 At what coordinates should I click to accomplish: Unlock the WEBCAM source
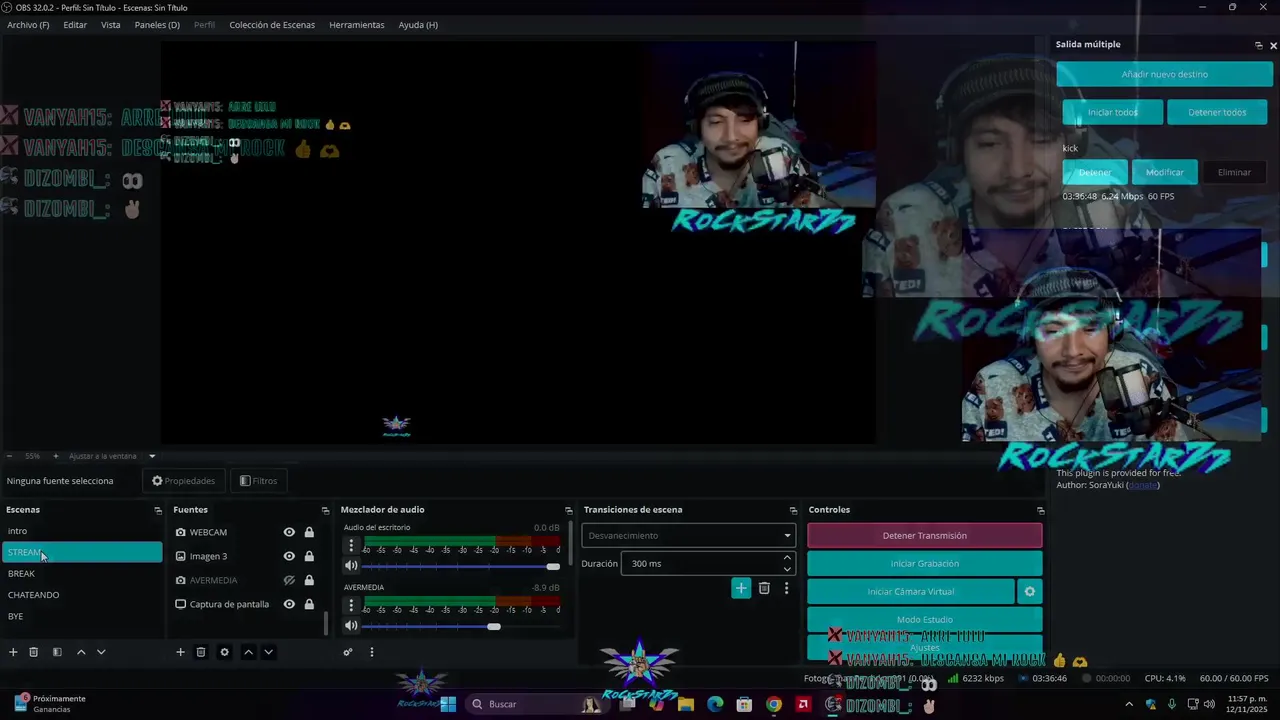click(309, 532)
